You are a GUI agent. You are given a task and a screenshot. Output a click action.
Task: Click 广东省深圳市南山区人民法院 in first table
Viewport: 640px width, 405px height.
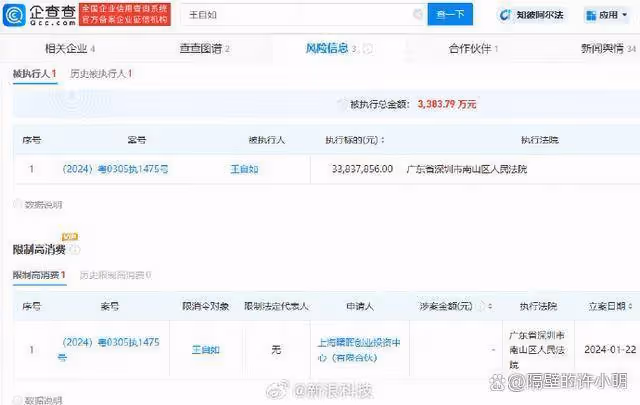tap(467, 169)
